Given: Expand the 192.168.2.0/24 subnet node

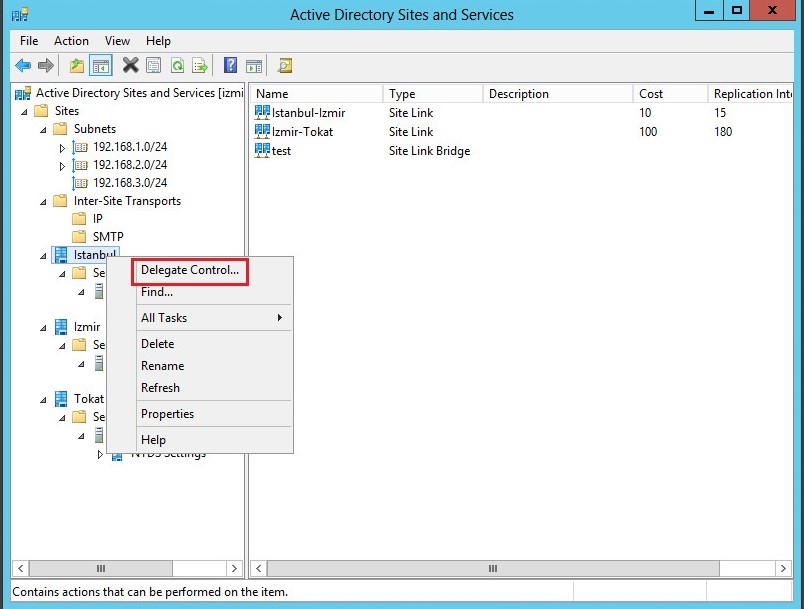Looking at the screenshot, I should tap(62, 166).
